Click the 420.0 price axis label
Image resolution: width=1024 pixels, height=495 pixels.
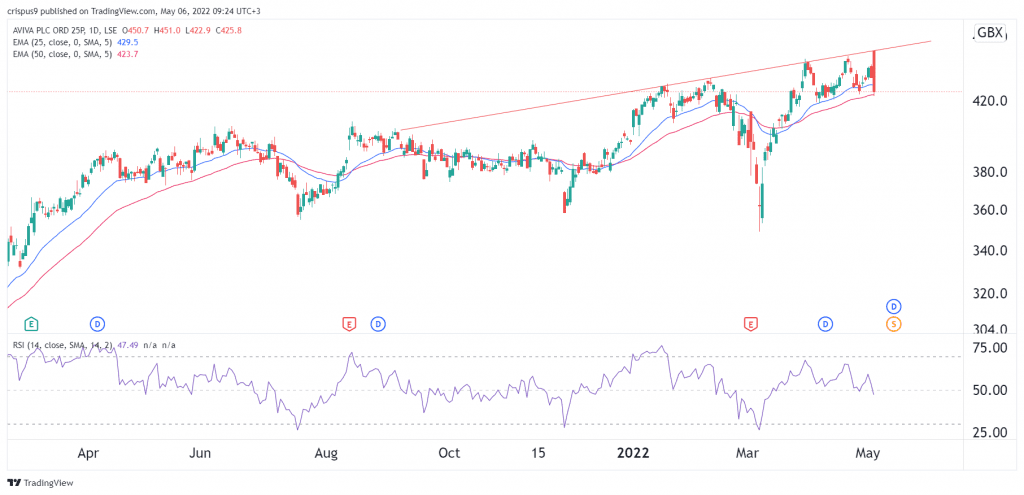click(991, 101)
